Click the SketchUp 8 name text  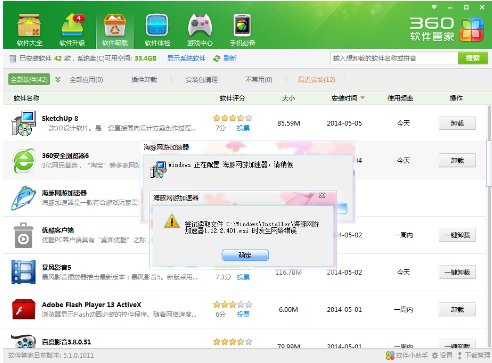click(x=60, y=118)
